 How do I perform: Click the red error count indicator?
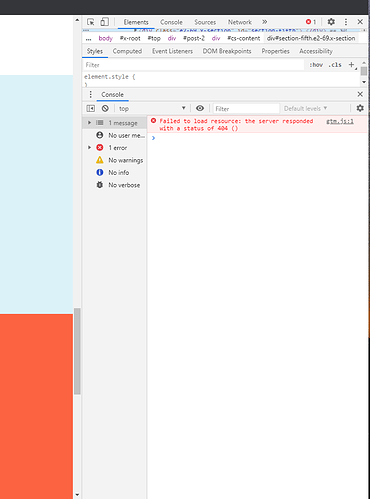(311, 22)
